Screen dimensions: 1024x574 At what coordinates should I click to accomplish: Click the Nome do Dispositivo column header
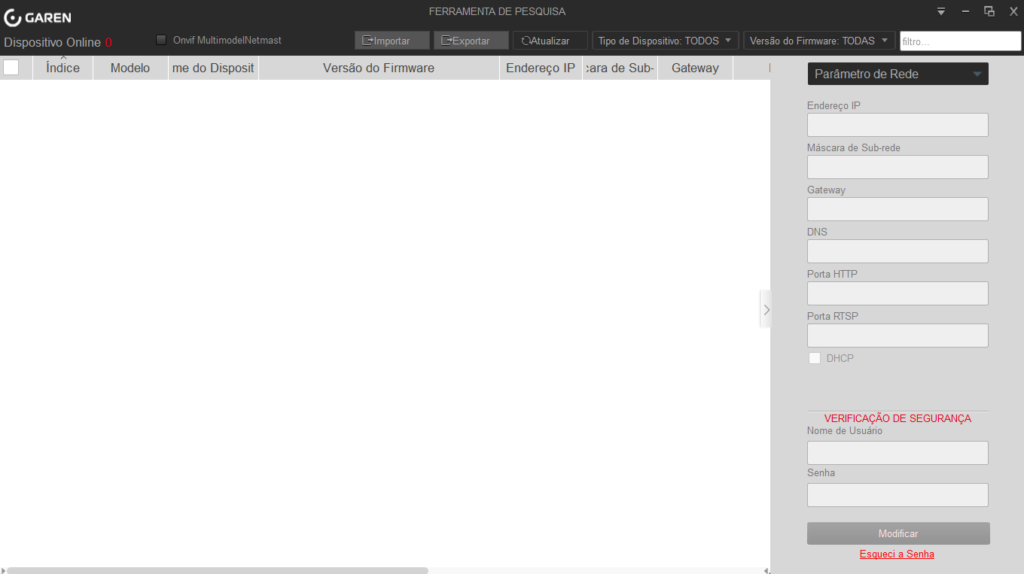pos(213,68)
